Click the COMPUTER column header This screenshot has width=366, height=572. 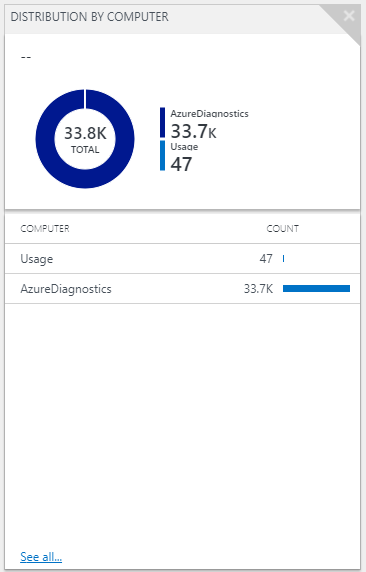pyautogui.click(x=45, y=229)
